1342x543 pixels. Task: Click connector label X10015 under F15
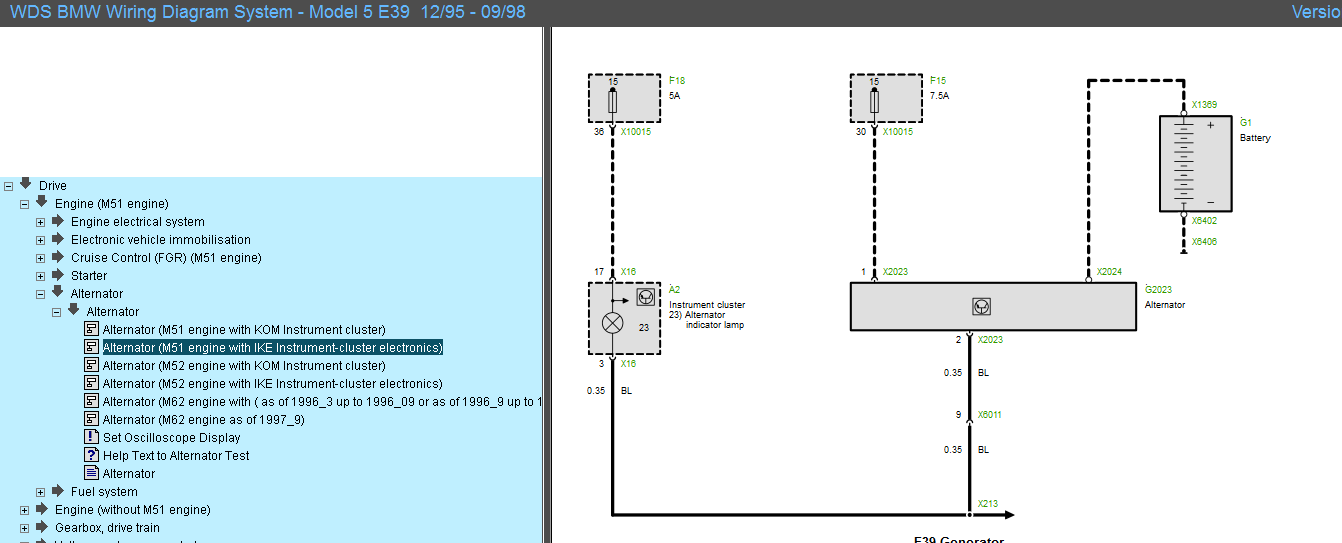(x=897, y=131)
